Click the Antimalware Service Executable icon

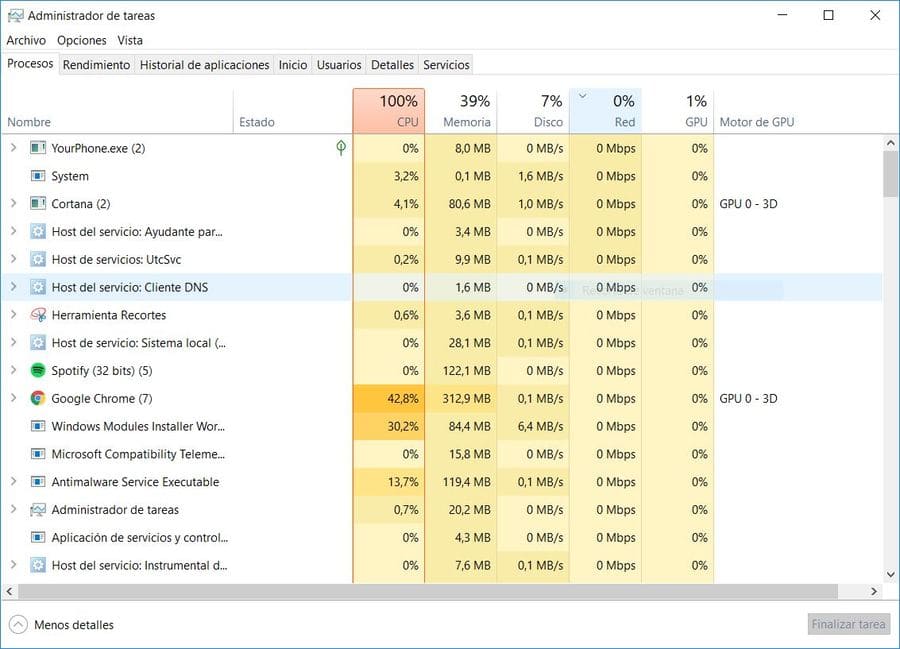point(38,482)
